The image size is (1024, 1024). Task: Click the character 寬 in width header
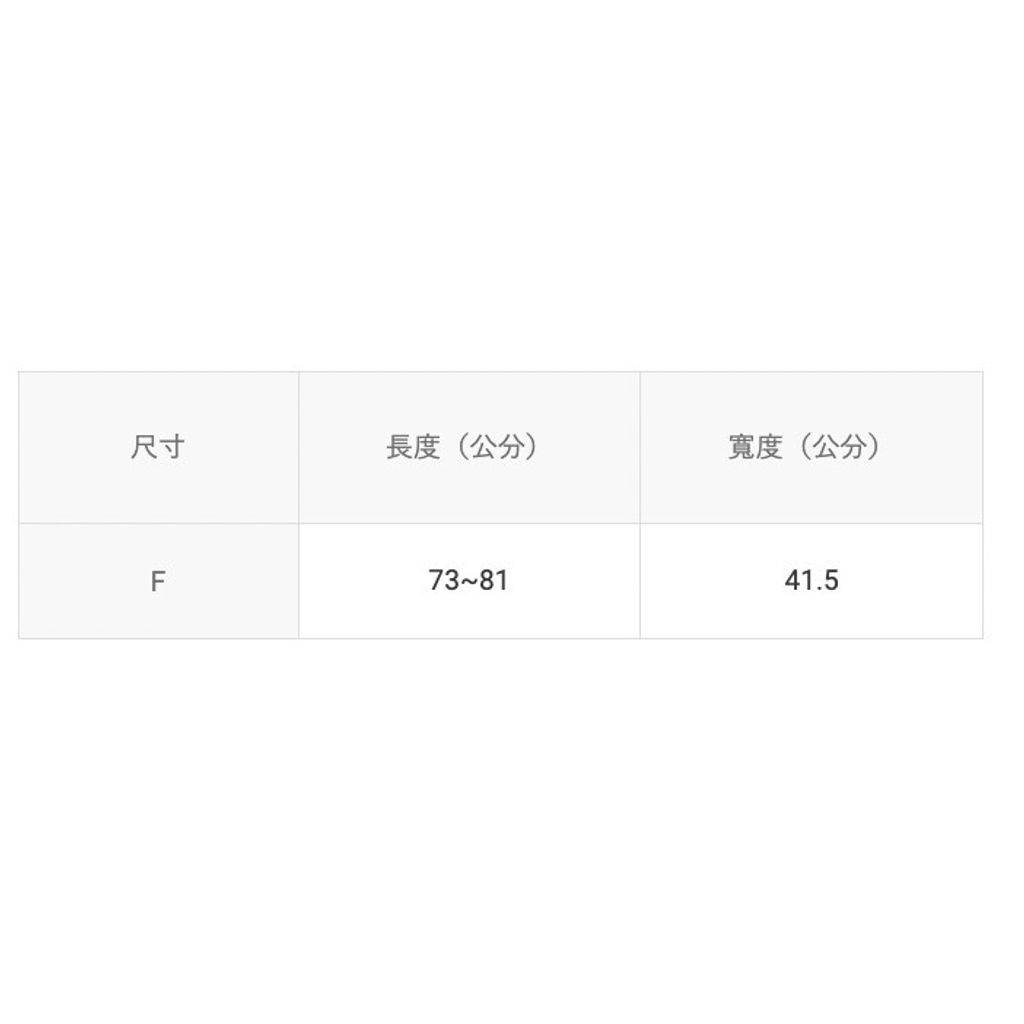[x=741, y=447]
